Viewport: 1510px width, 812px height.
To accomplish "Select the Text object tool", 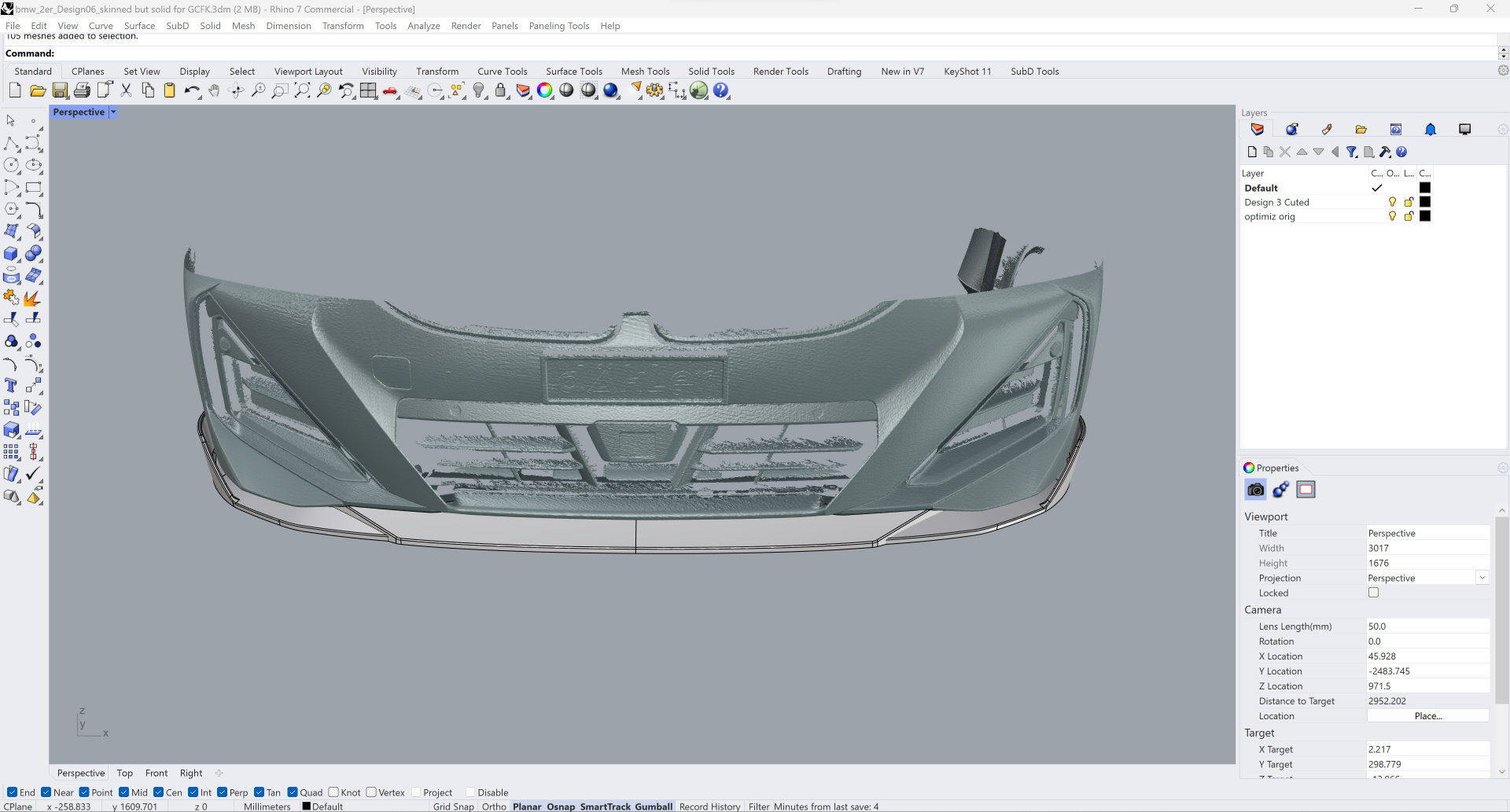I will click(11, 385).
